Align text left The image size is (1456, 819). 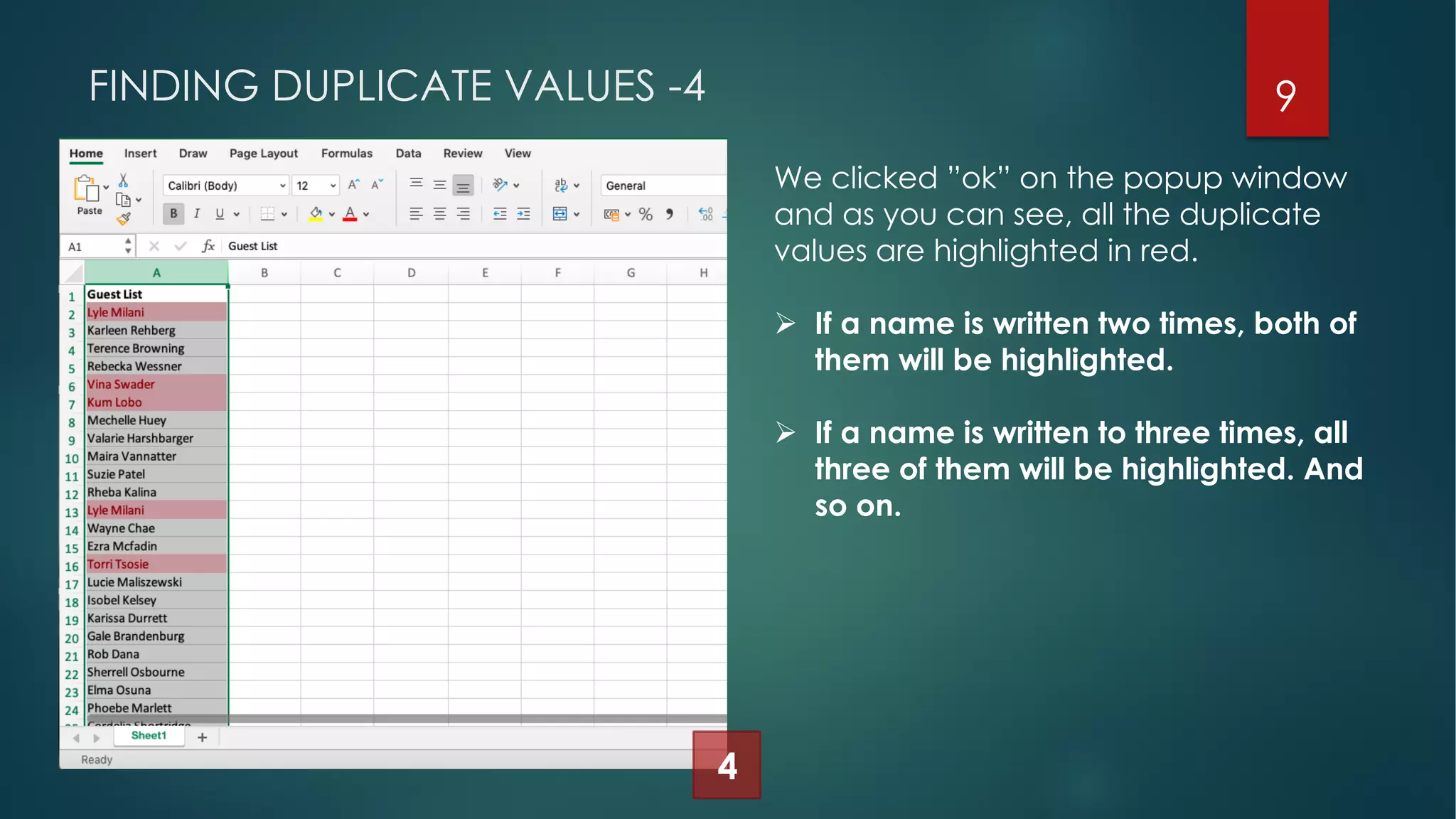click(417, 213)
